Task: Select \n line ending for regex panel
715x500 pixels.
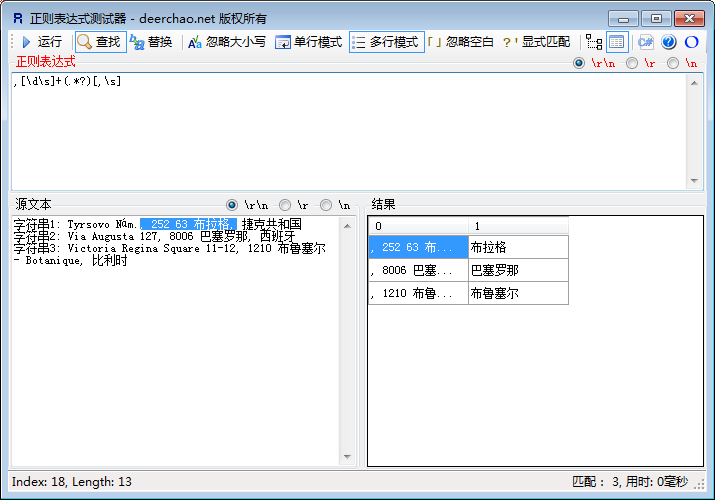Action: (673, 63)
